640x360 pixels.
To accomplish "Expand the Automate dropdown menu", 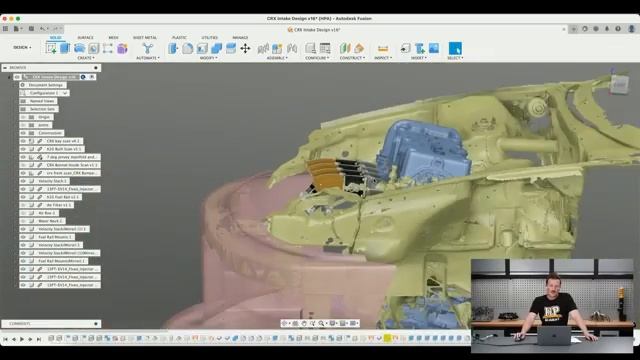I will click(148, 58).
